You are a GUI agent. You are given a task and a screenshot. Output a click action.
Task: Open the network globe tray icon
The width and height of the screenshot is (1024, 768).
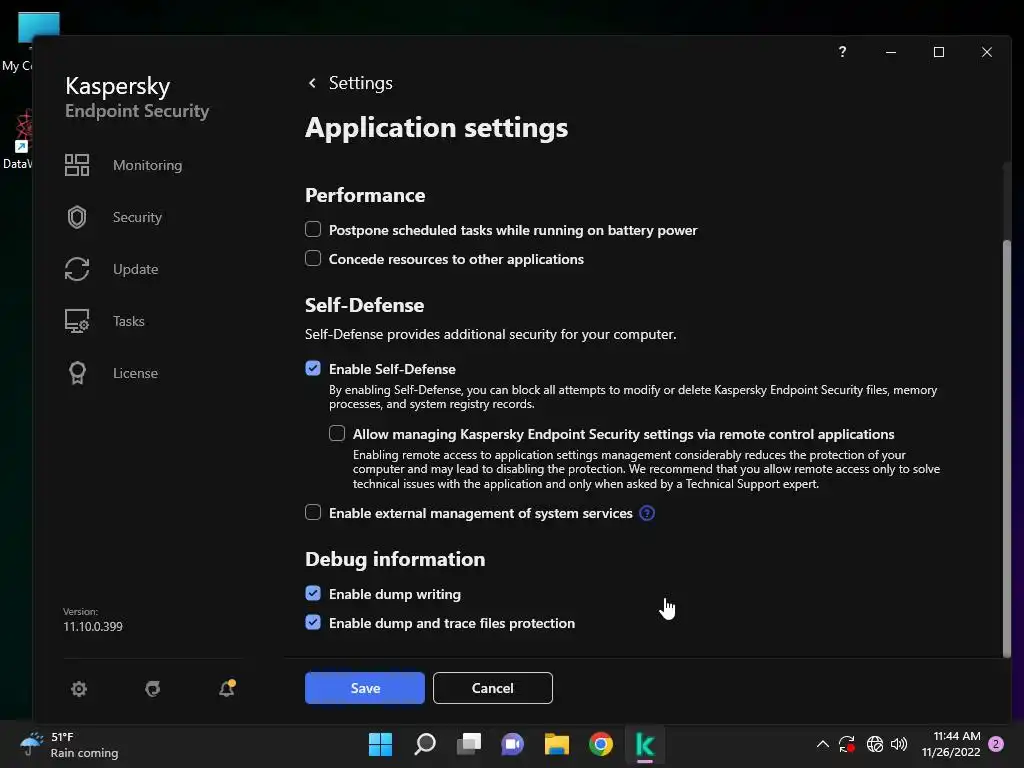point(874,744)
